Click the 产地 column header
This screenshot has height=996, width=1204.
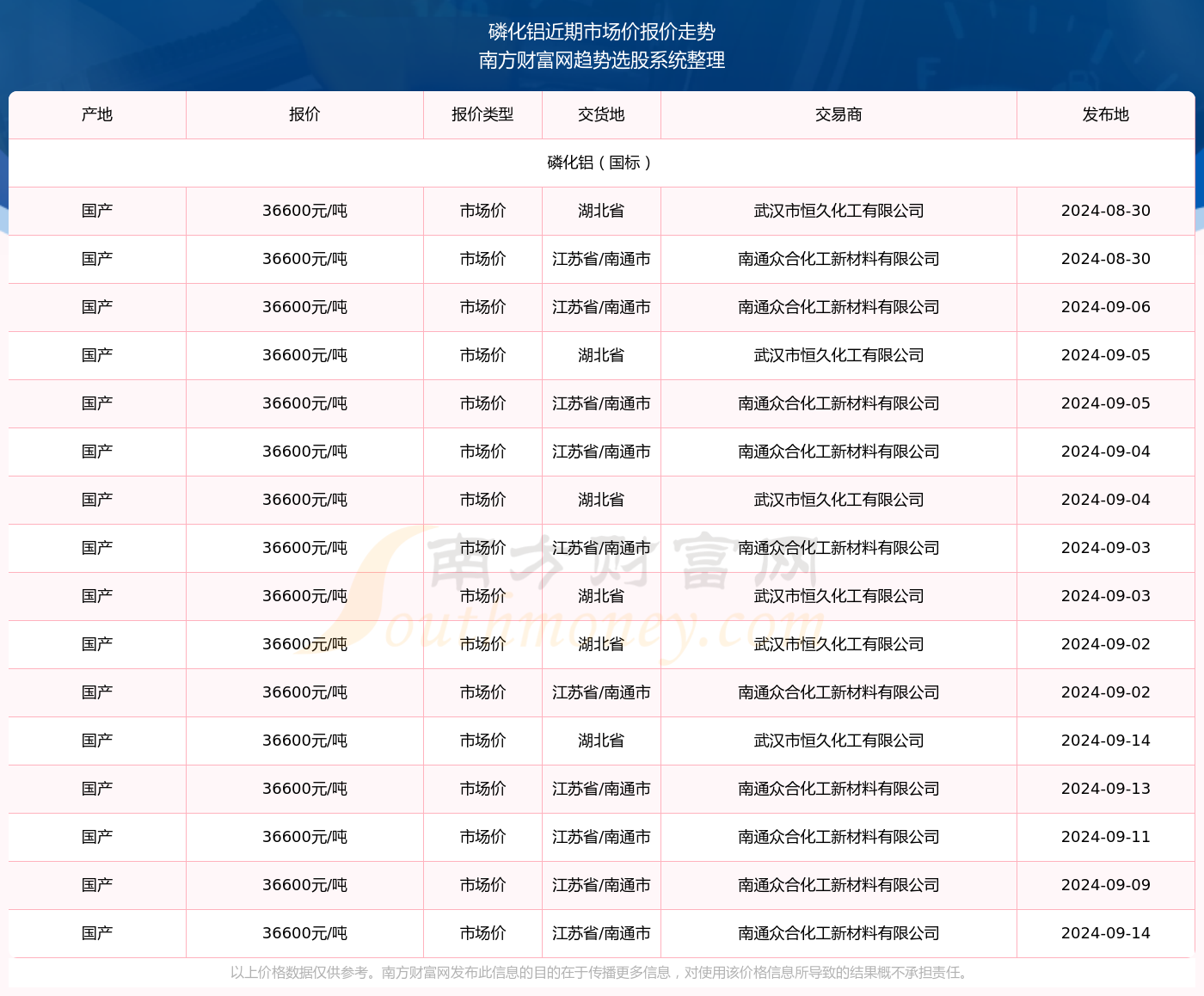[97, 114]
